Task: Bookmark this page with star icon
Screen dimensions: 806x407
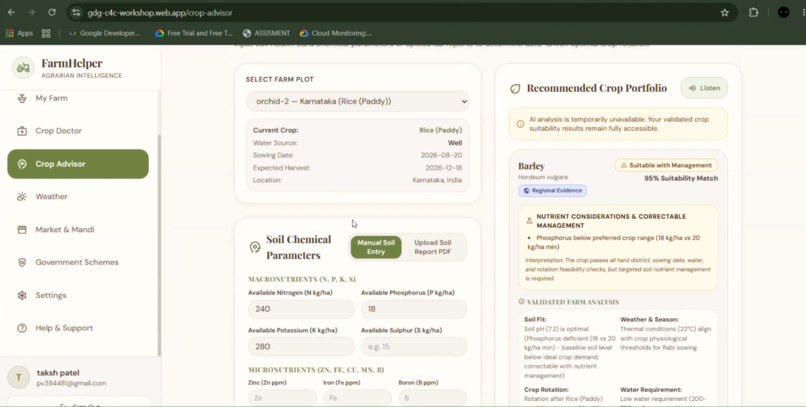Action: pyautogui.click(x=724, y=13)
